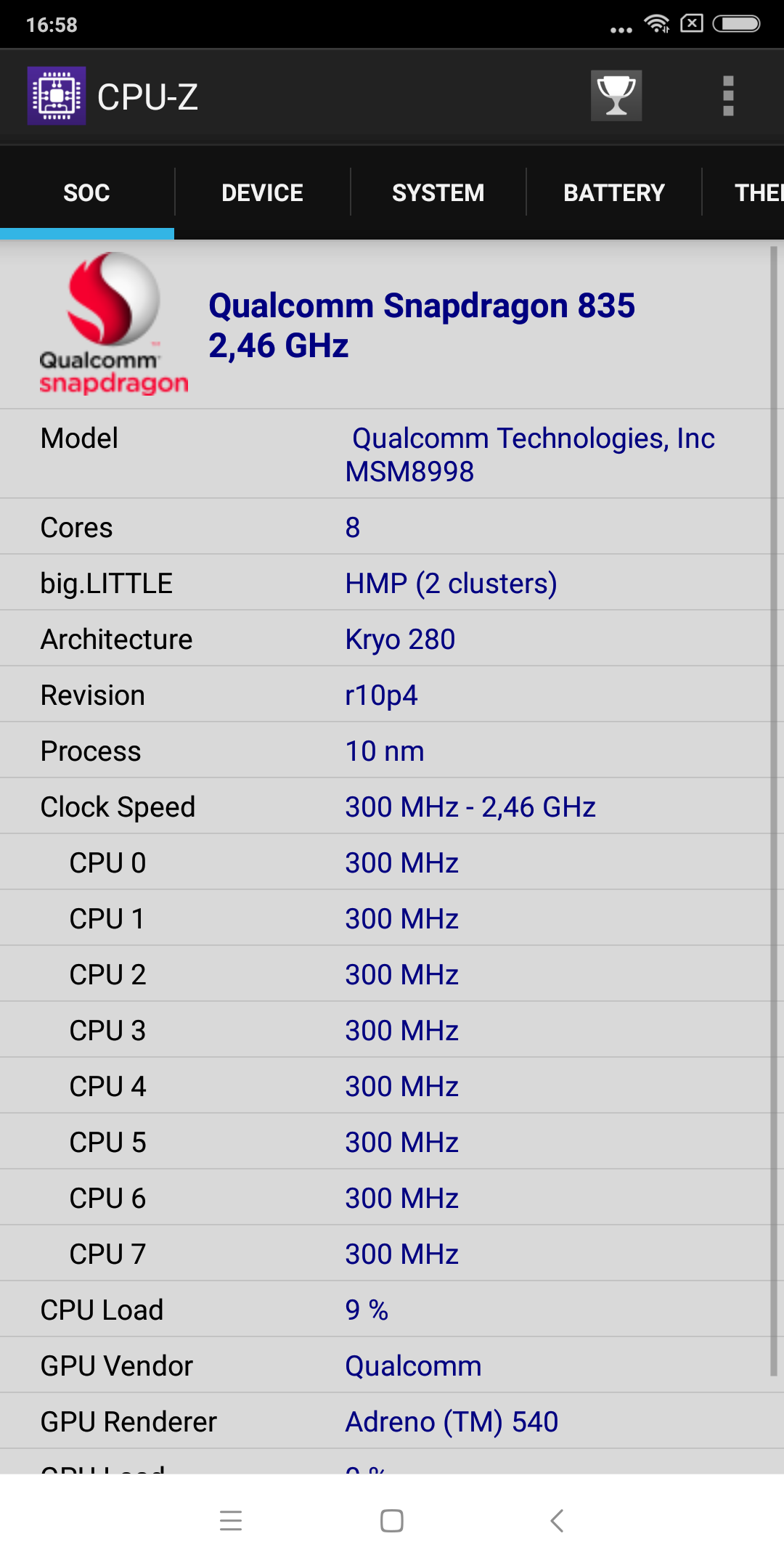Tap the Qualcomm Snapdragon logo
The width and height of the screenshot is (784, 1568).
(x=113, y=324)
